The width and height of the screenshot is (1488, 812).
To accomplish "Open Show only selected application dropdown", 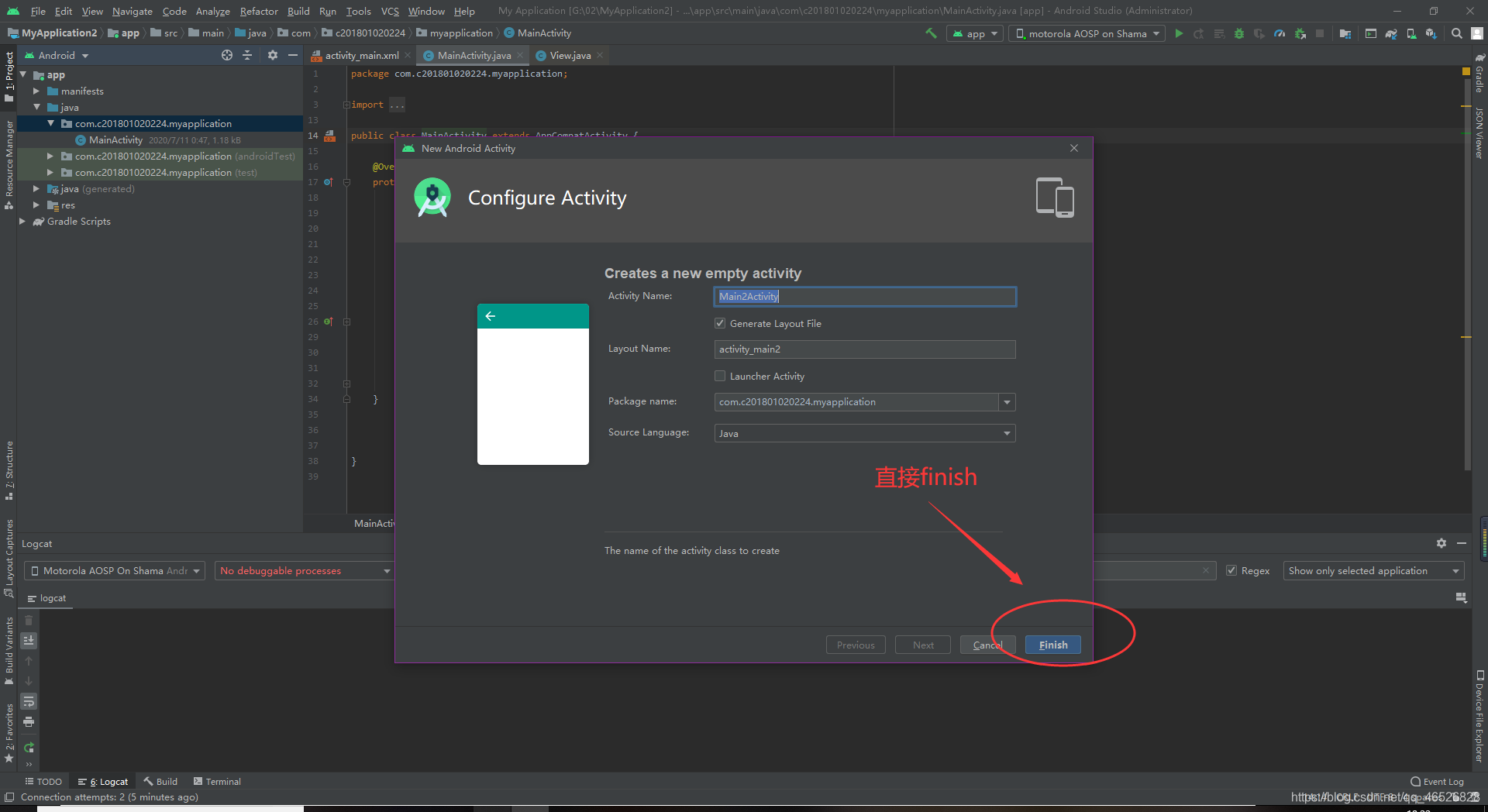I will point(1373,570).
